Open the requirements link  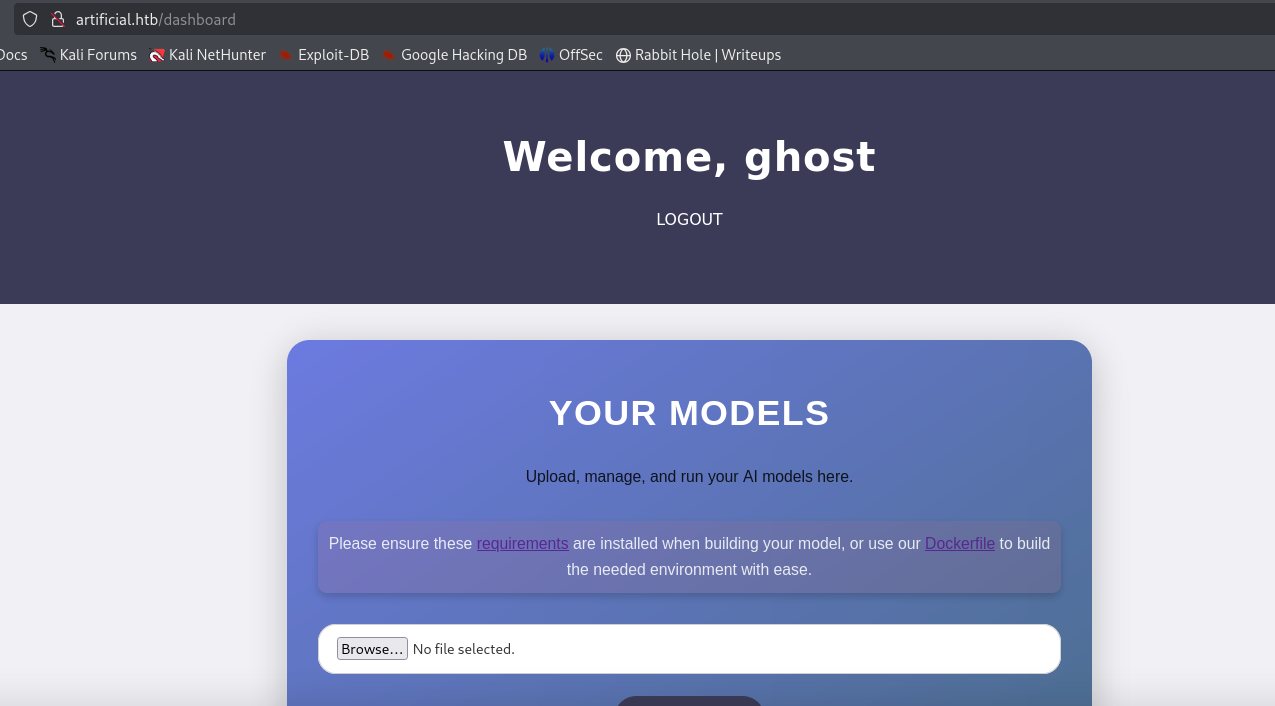point(522,544)
